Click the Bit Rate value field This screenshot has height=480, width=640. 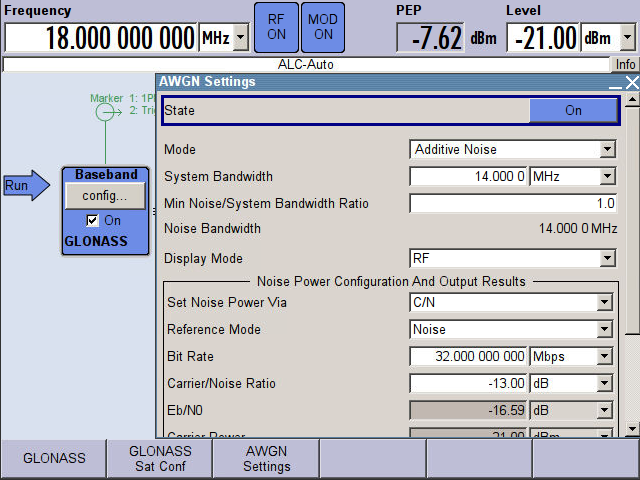[468, 356]
